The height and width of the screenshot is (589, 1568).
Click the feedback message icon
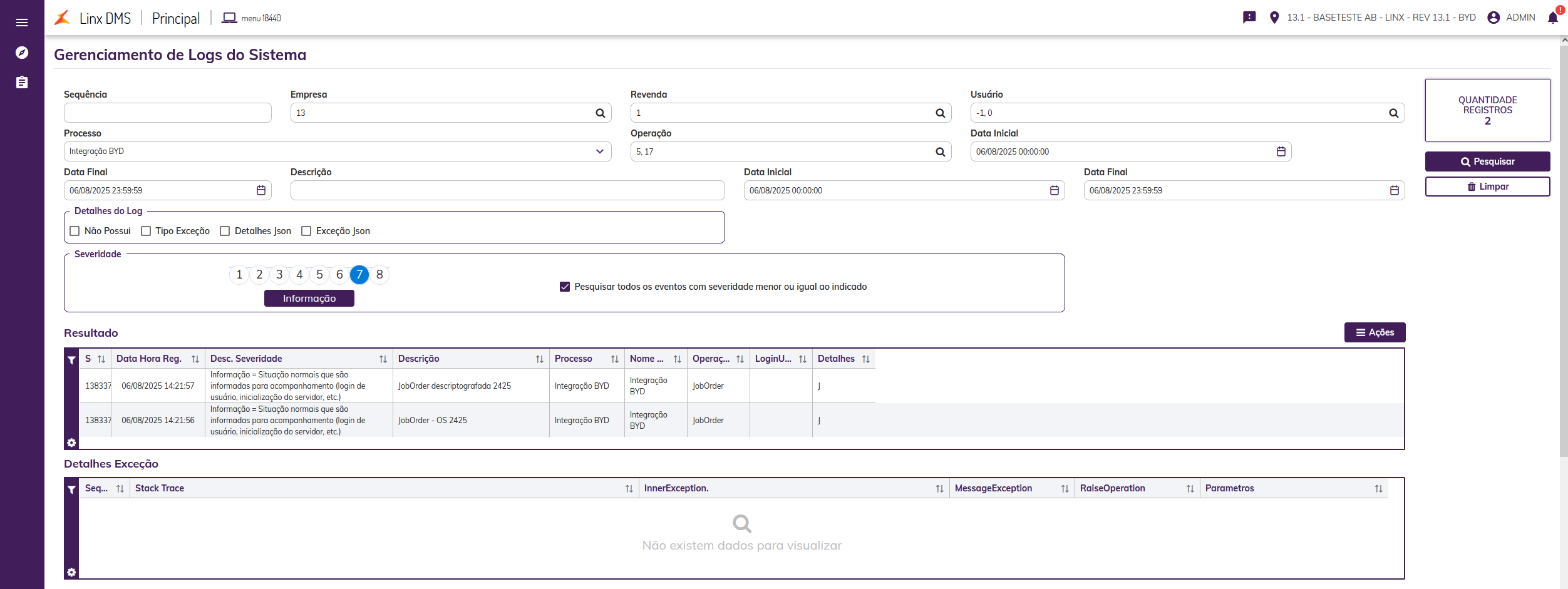tap(1249, 18)
